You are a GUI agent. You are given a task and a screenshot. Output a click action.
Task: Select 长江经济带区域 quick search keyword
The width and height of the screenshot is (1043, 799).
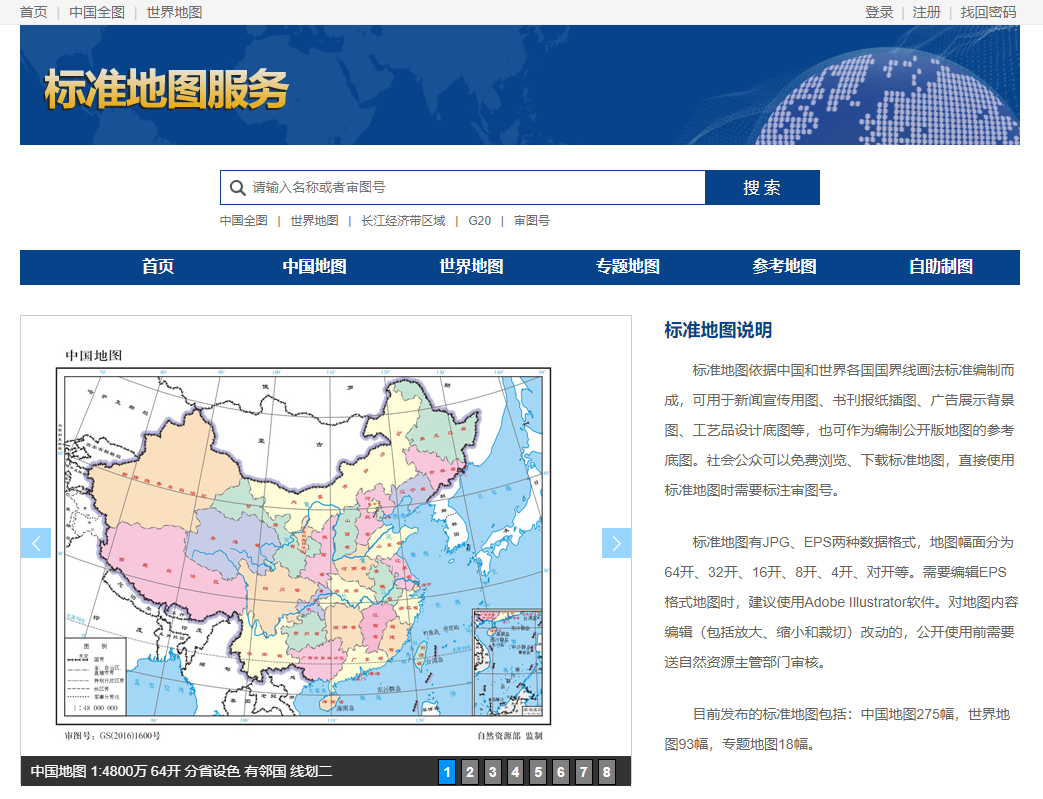pyautogui.click(x=403, y=221)
